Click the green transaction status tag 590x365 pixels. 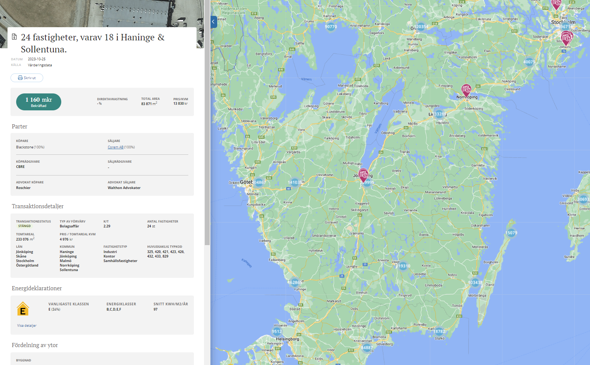pyautogui.click(x=24, y=226)
